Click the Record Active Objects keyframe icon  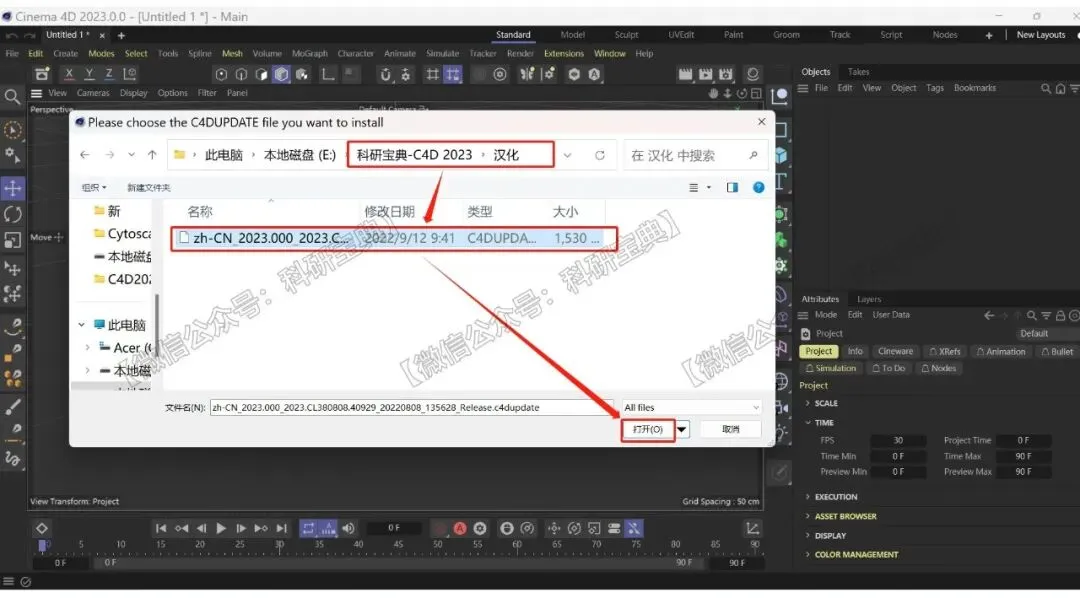(439, 528)
